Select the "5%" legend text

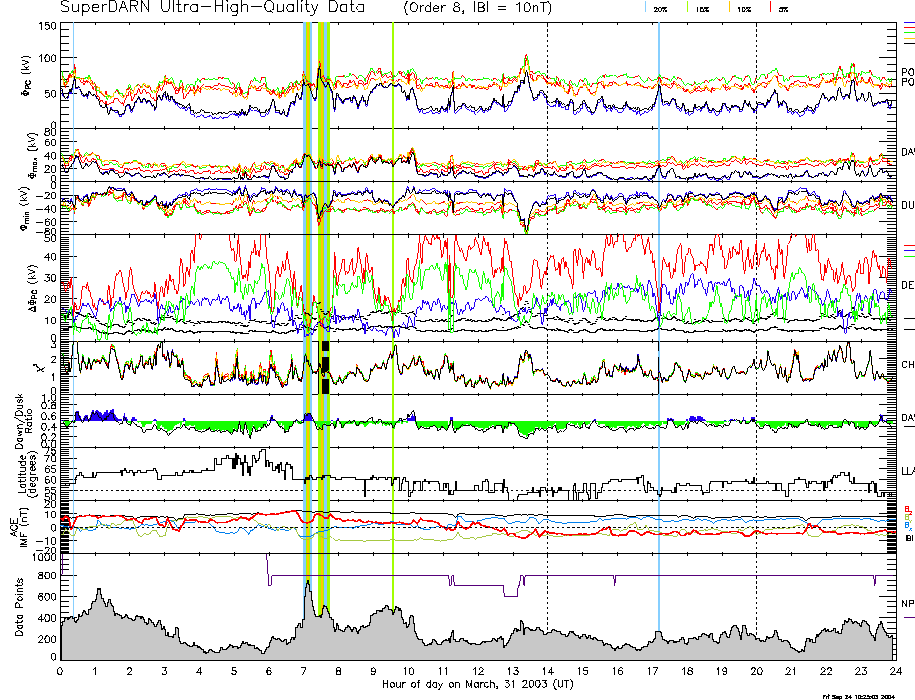[783, 9]
